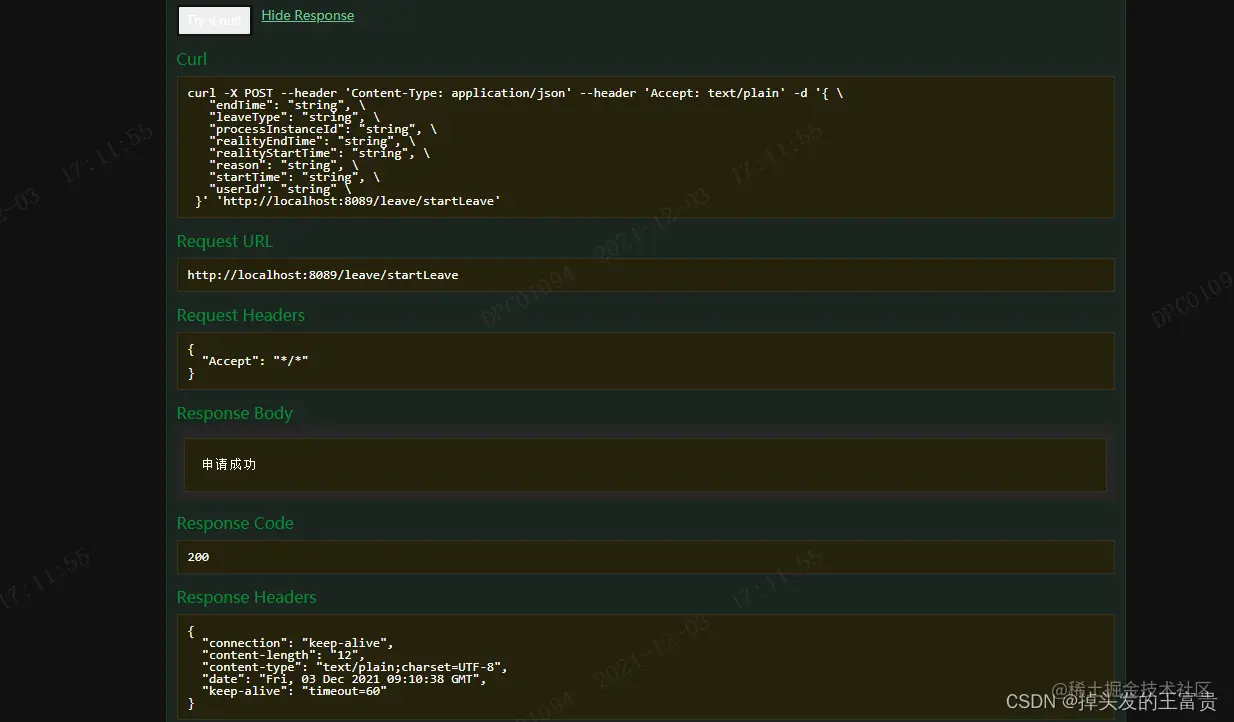Click the 200 response code value

click(198, 557)
